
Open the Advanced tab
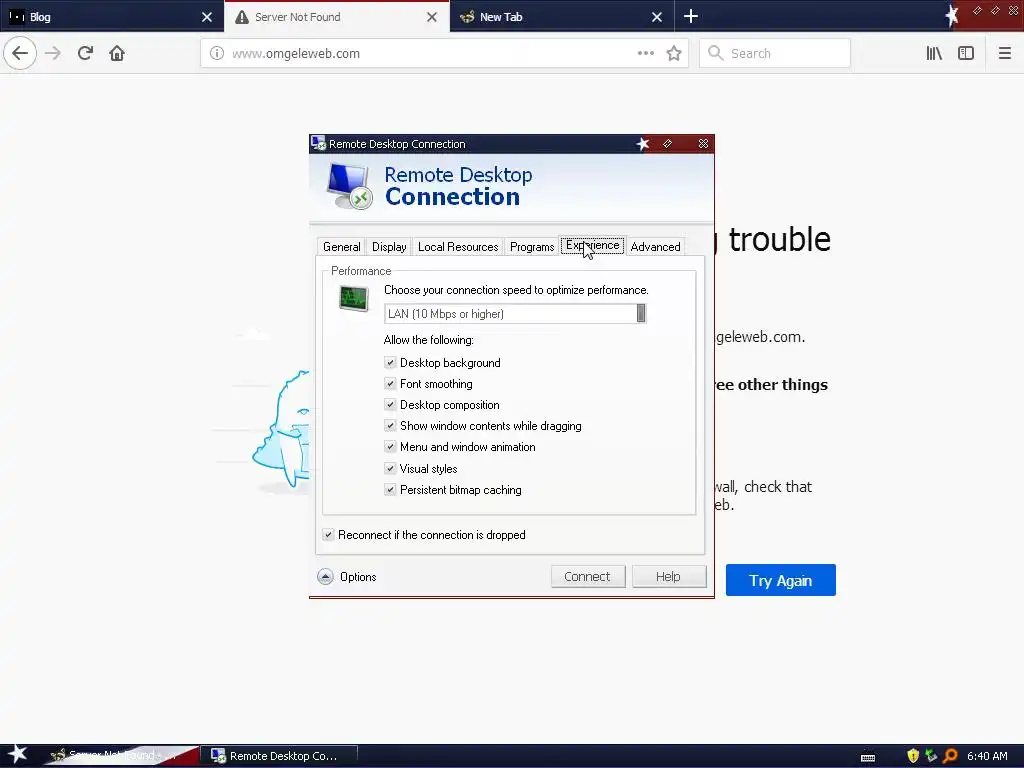655,247
